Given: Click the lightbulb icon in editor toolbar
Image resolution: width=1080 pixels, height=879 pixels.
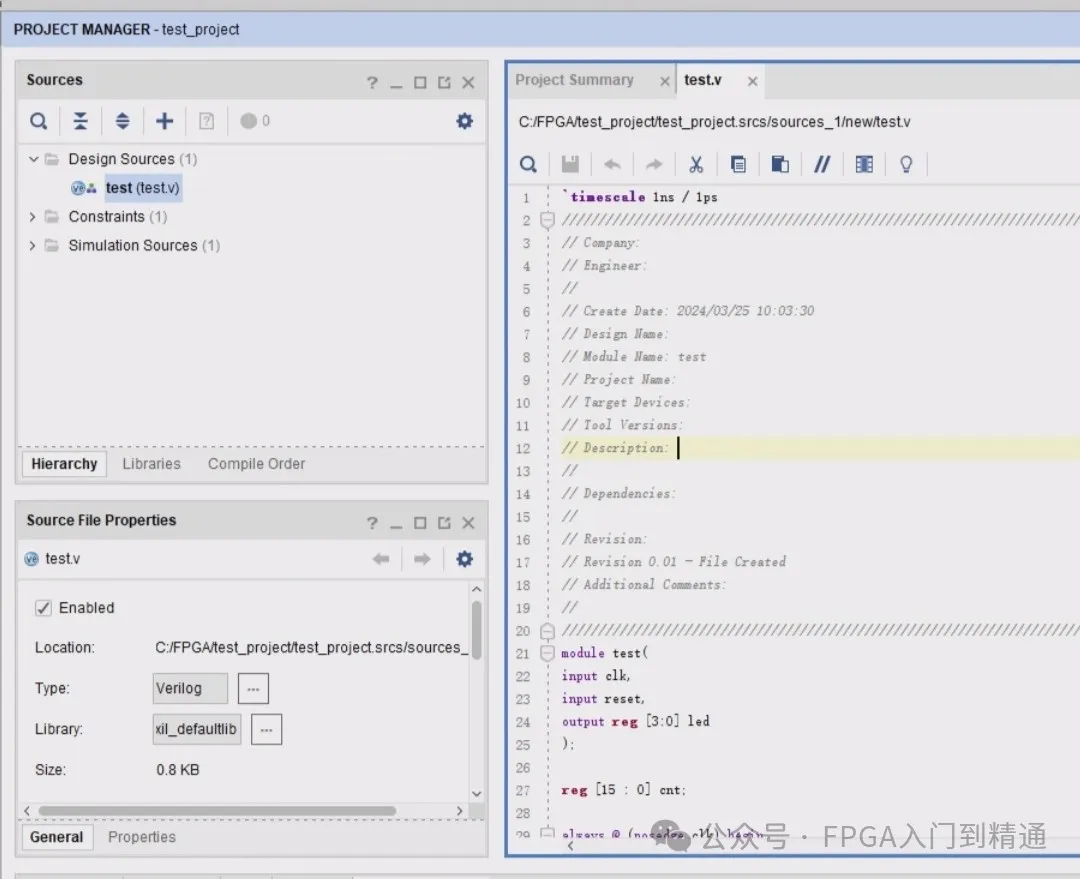Looking at the screenshot, I should 906,164.
